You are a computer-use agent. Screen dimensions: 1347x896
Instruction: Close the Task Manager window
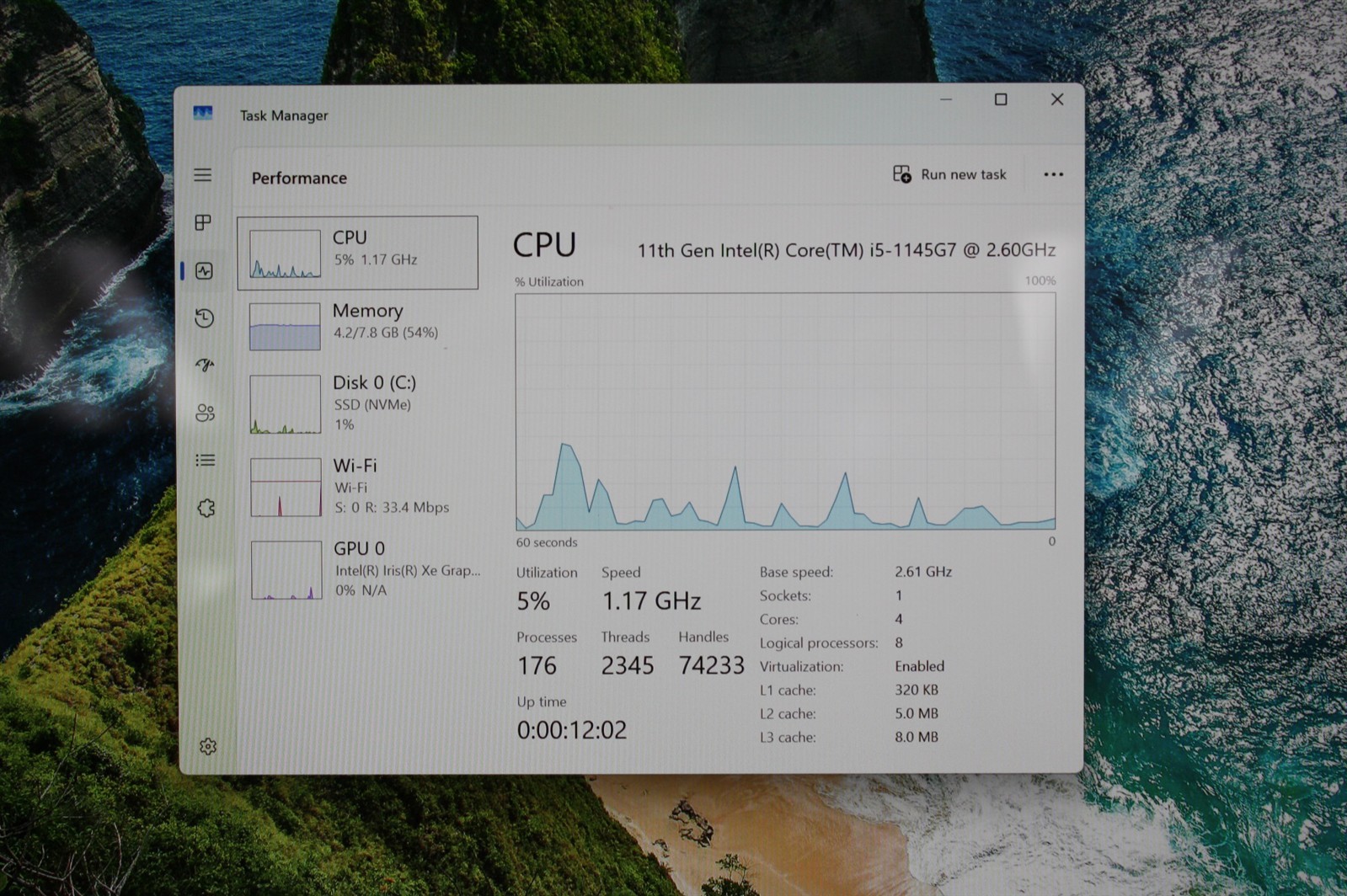click(1057, 99)
